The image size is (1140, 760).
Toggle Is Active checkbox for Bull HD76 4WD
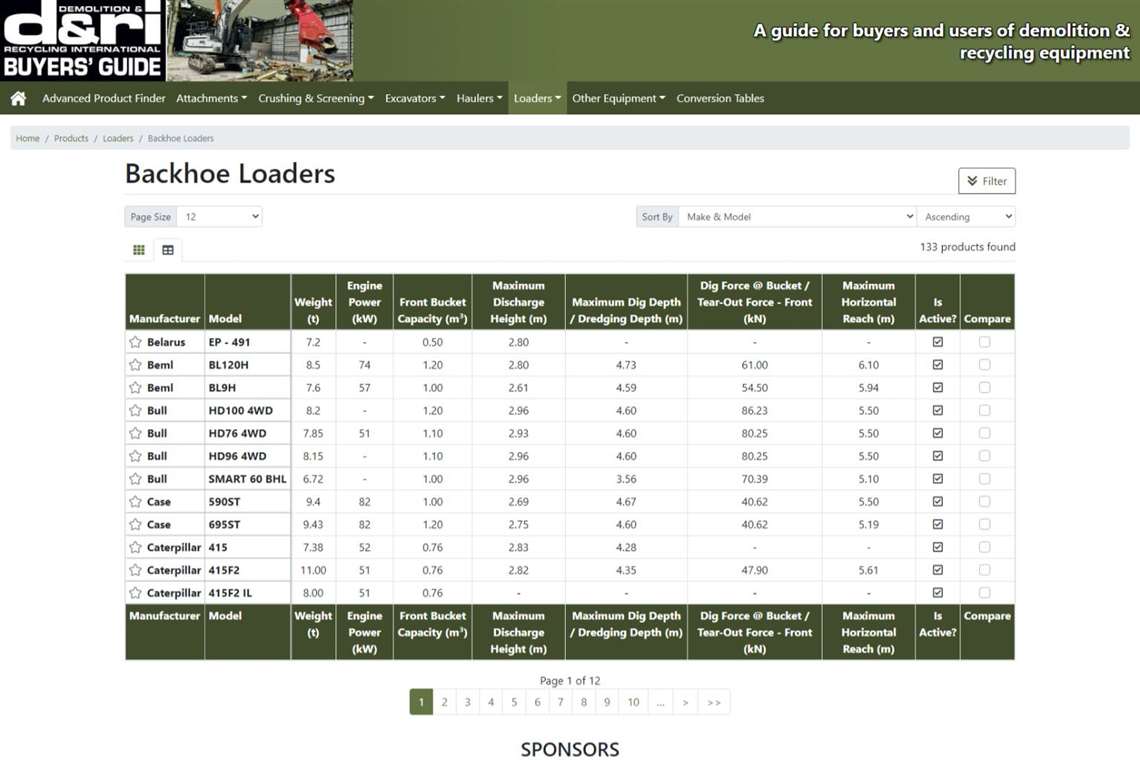(x=938, y=433)
